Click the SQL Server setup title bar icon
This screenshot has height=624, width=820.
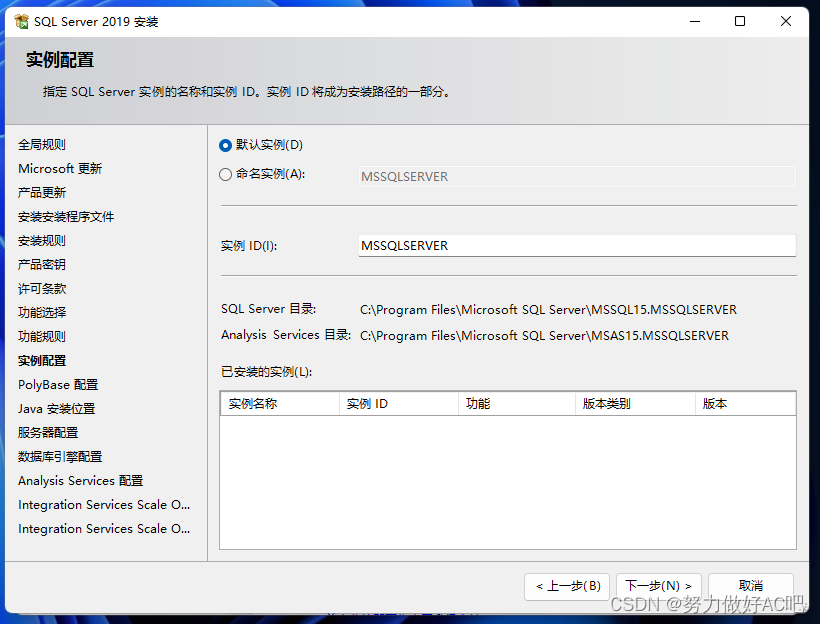click(x=21, y=21)
